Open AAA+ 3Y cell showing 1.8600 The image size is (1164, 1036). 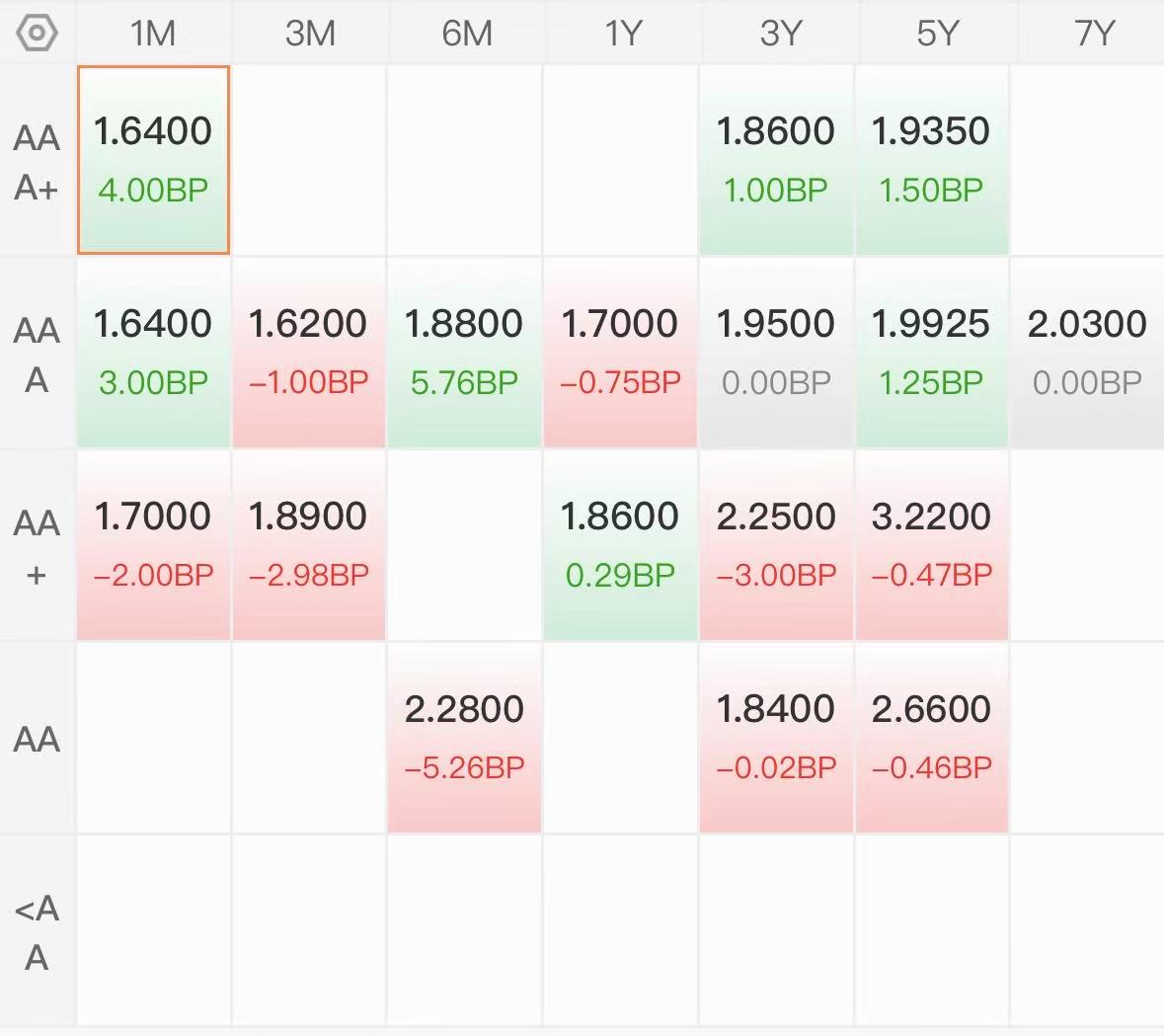(776, 160)
